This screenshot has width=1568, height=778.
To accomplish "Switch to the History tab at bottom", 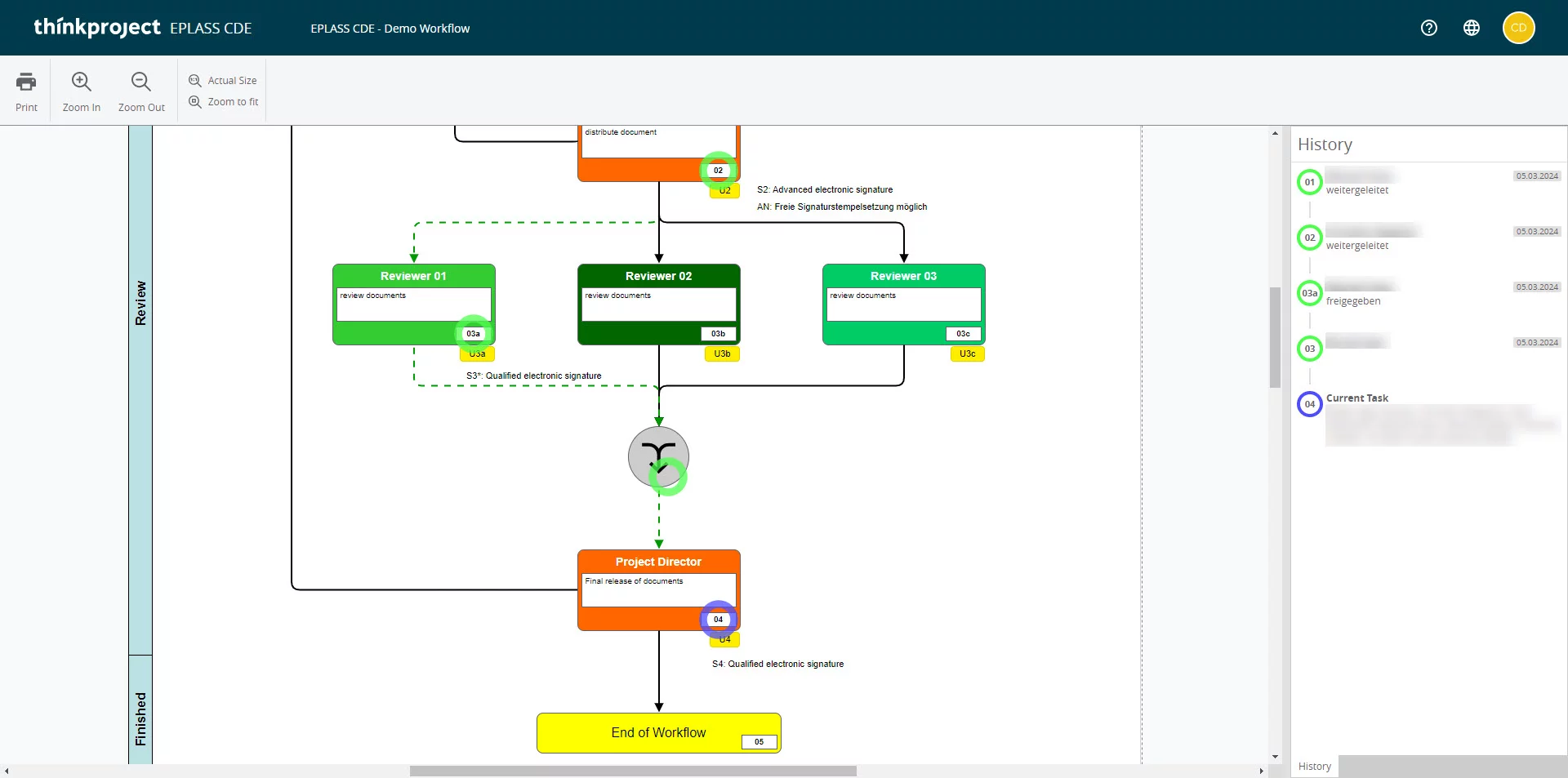I will tap(1314, 767).
